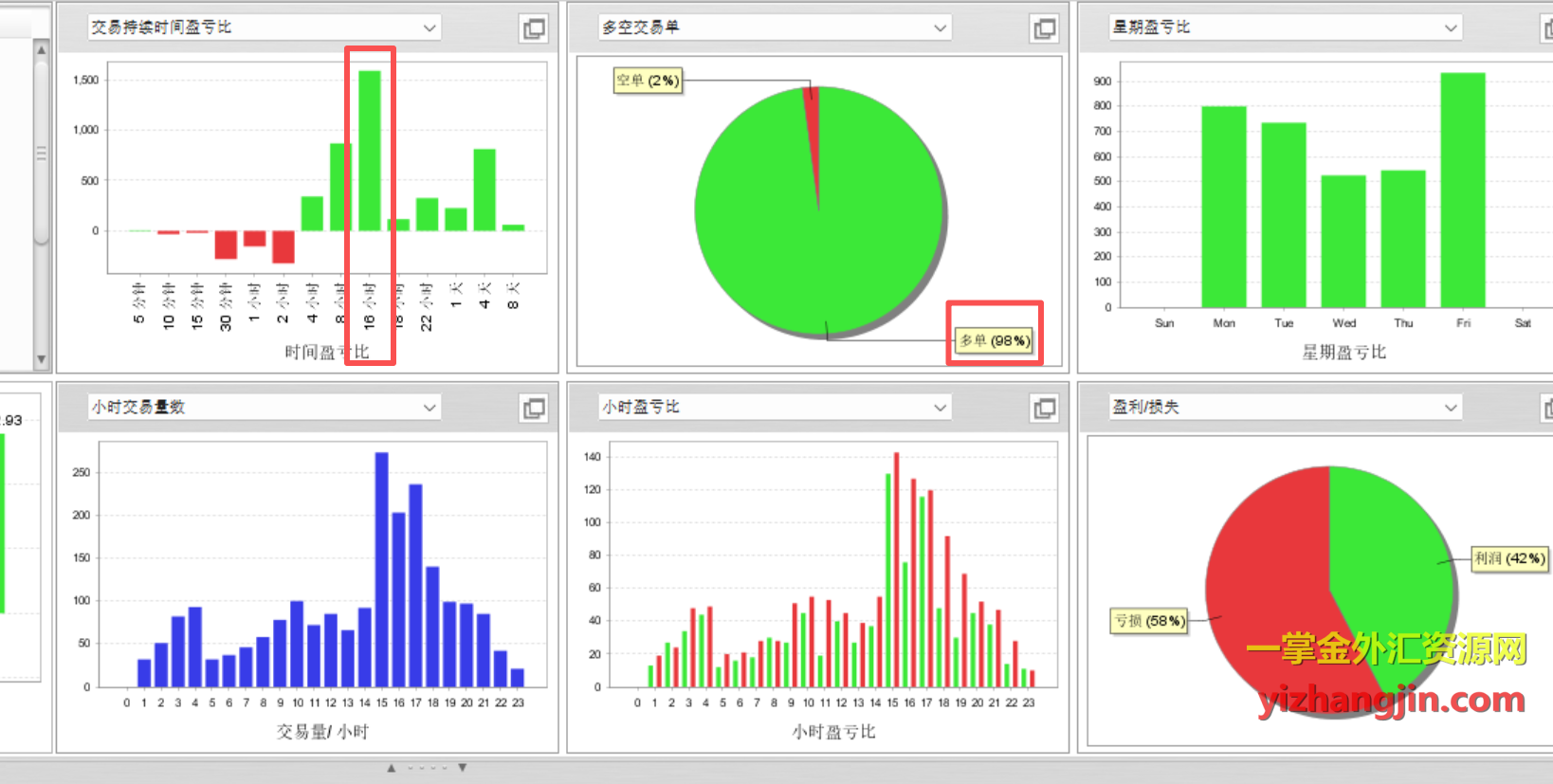Pop out the 多空交易单 pie chart panel
The image size is (1553, 784).
[x=1044, y=29]
